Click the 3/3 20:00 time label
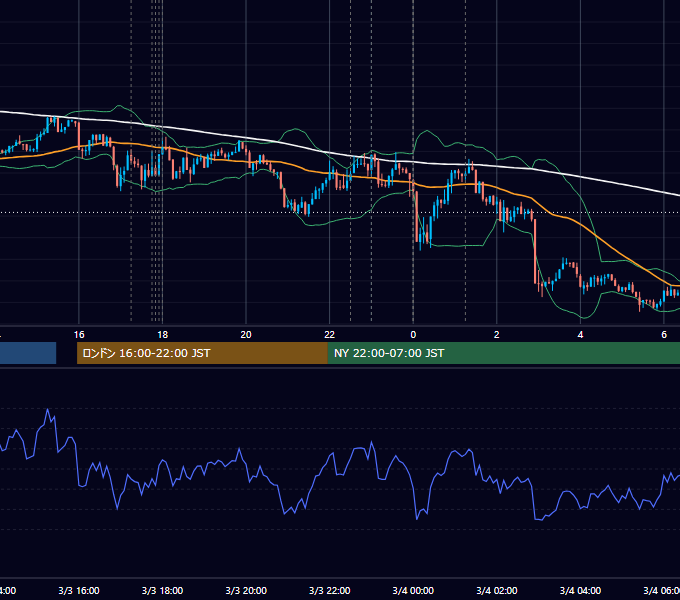The image size is (680, 600). 246,590
